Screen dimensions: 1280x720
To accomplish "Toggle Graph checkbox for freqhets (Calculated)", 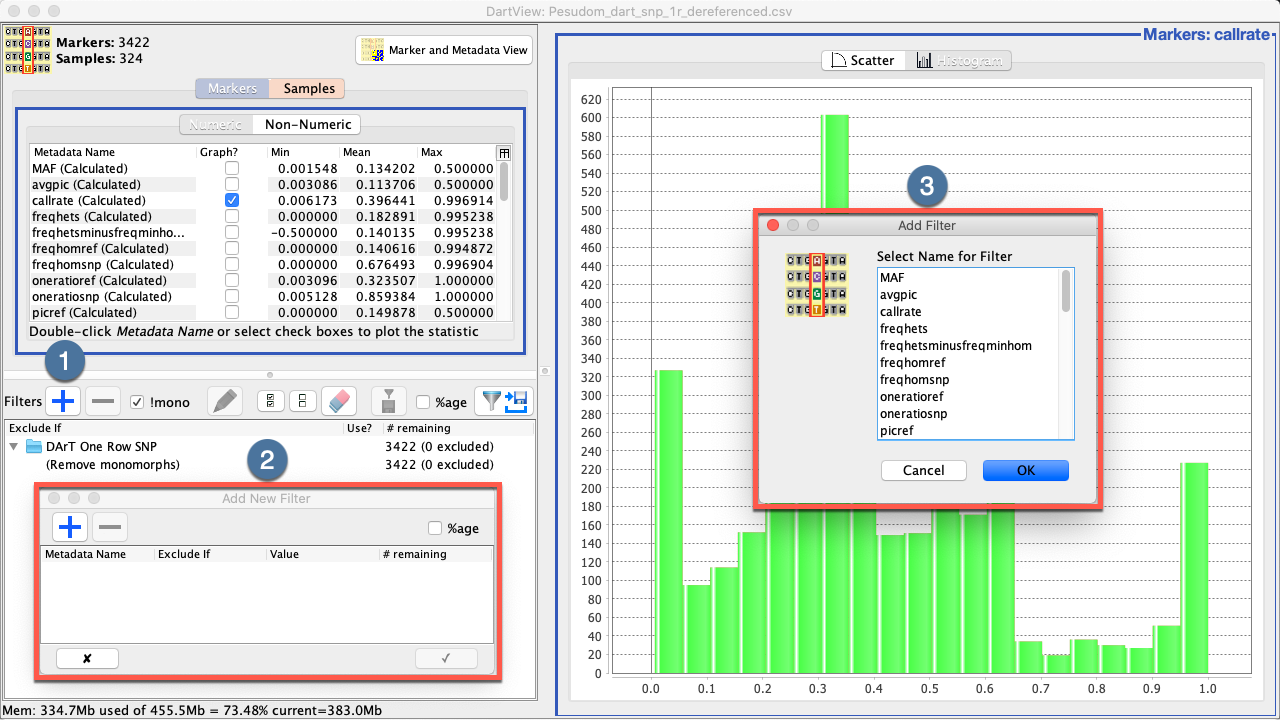I will [x=232, y=217].
